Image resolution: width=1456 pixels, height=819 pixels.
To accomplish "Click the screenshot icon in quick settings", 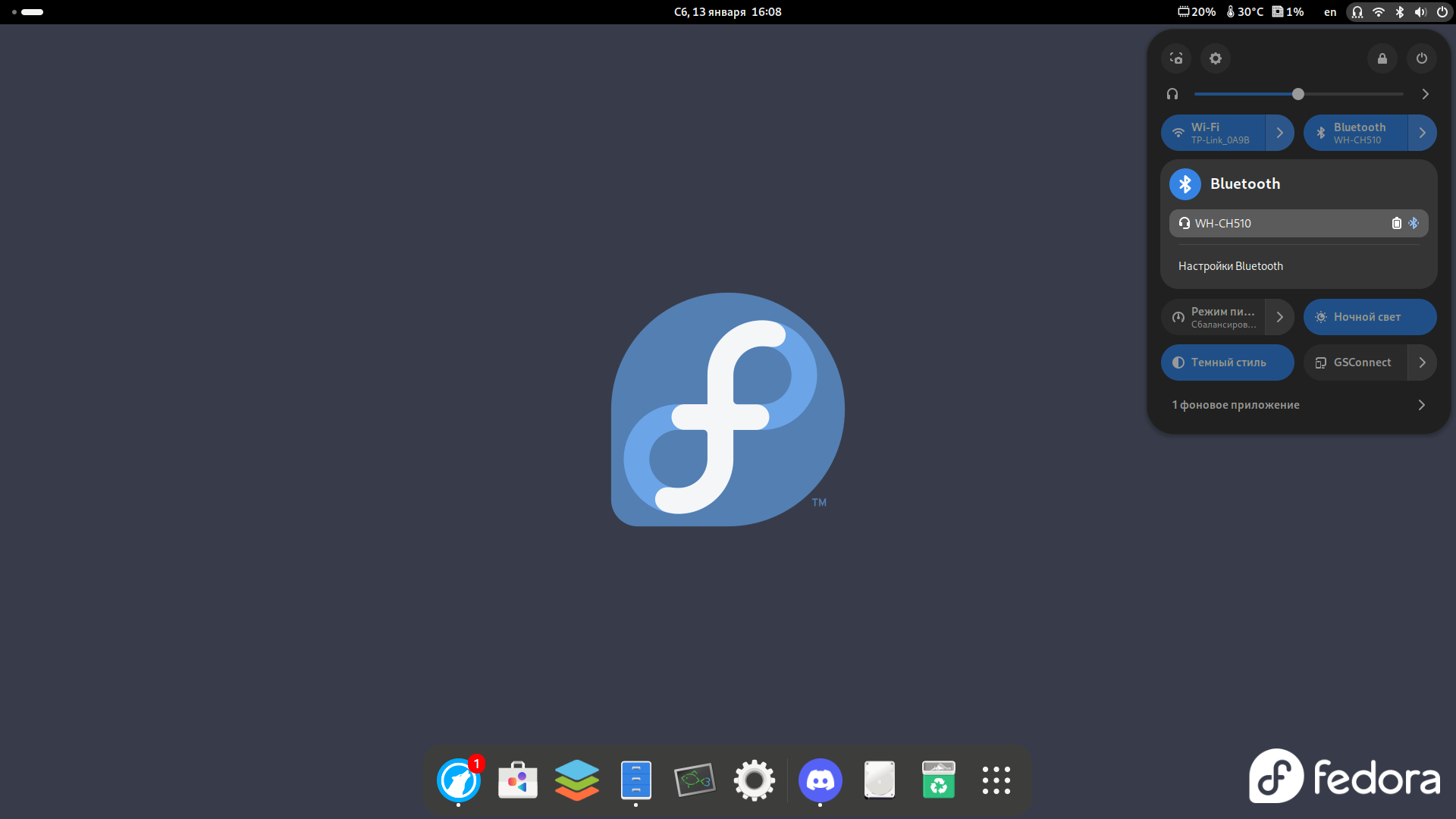I will (x=1176, y=58).
